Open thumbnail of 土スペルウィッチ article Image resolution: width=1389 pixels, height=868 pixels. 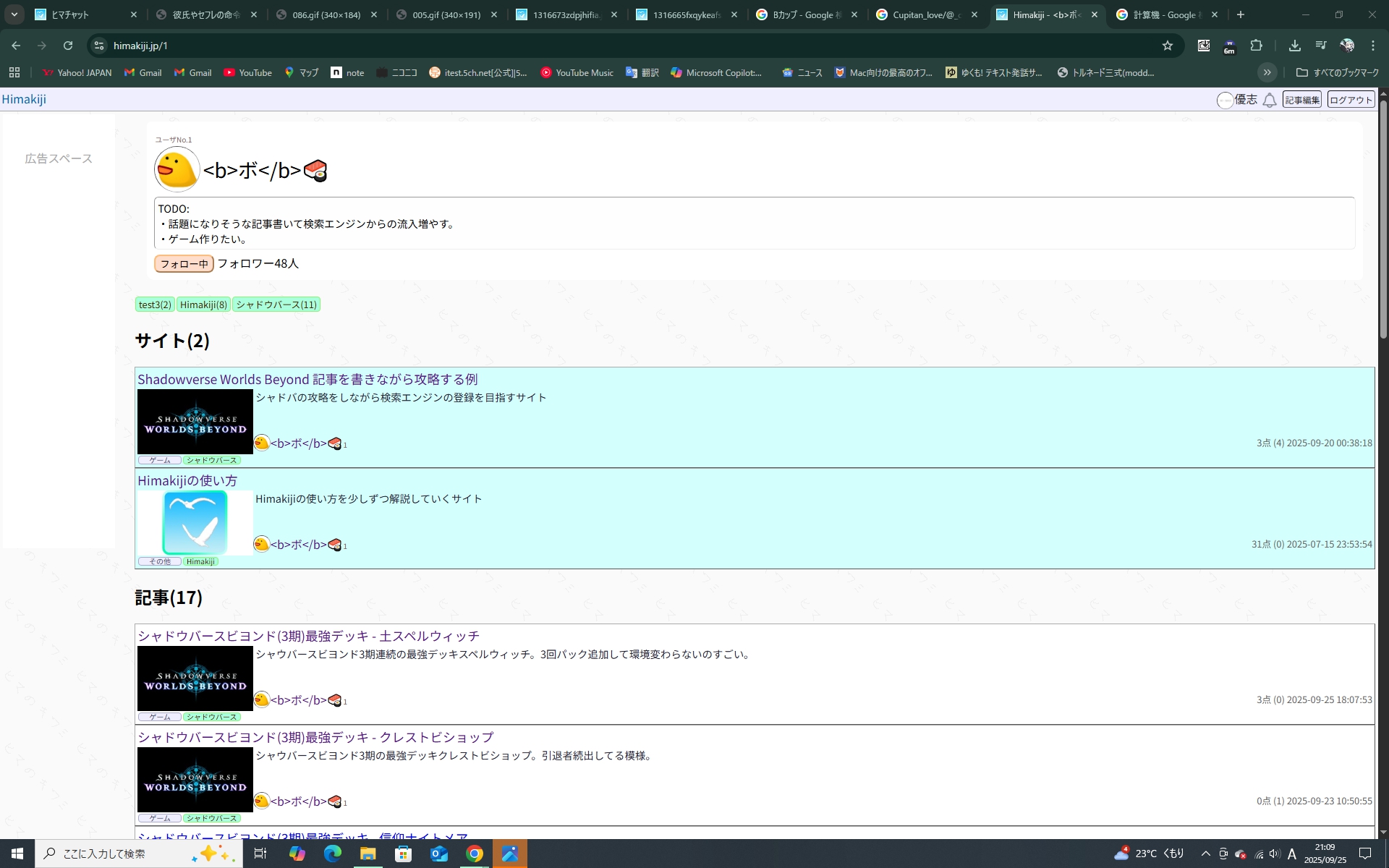point(195,678)
